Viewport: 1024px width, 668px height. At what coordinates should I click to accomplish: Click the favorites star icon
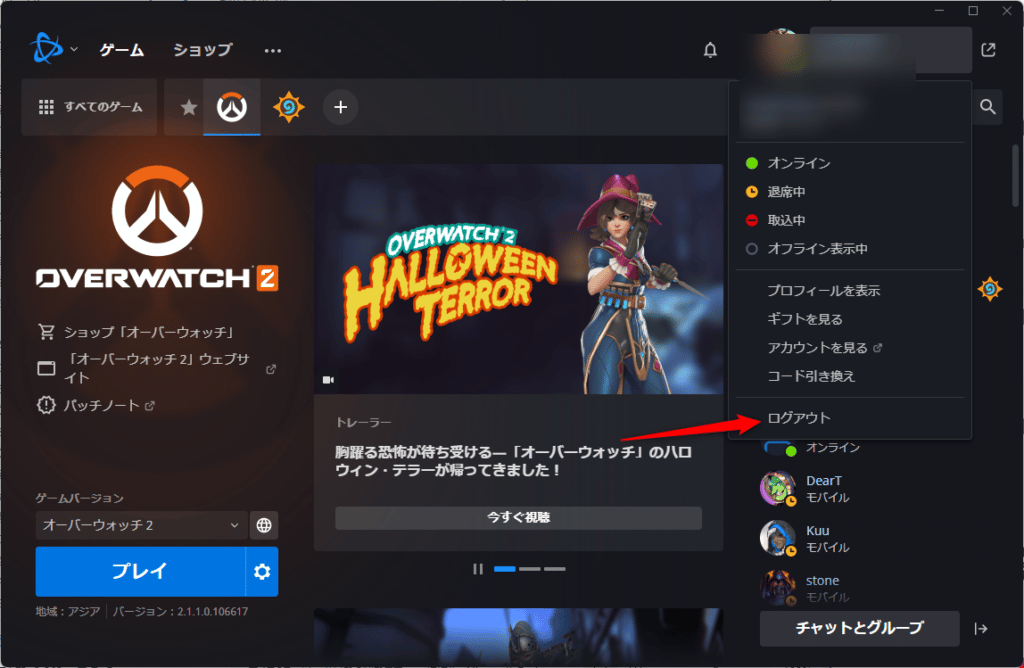tap(189, 107)
